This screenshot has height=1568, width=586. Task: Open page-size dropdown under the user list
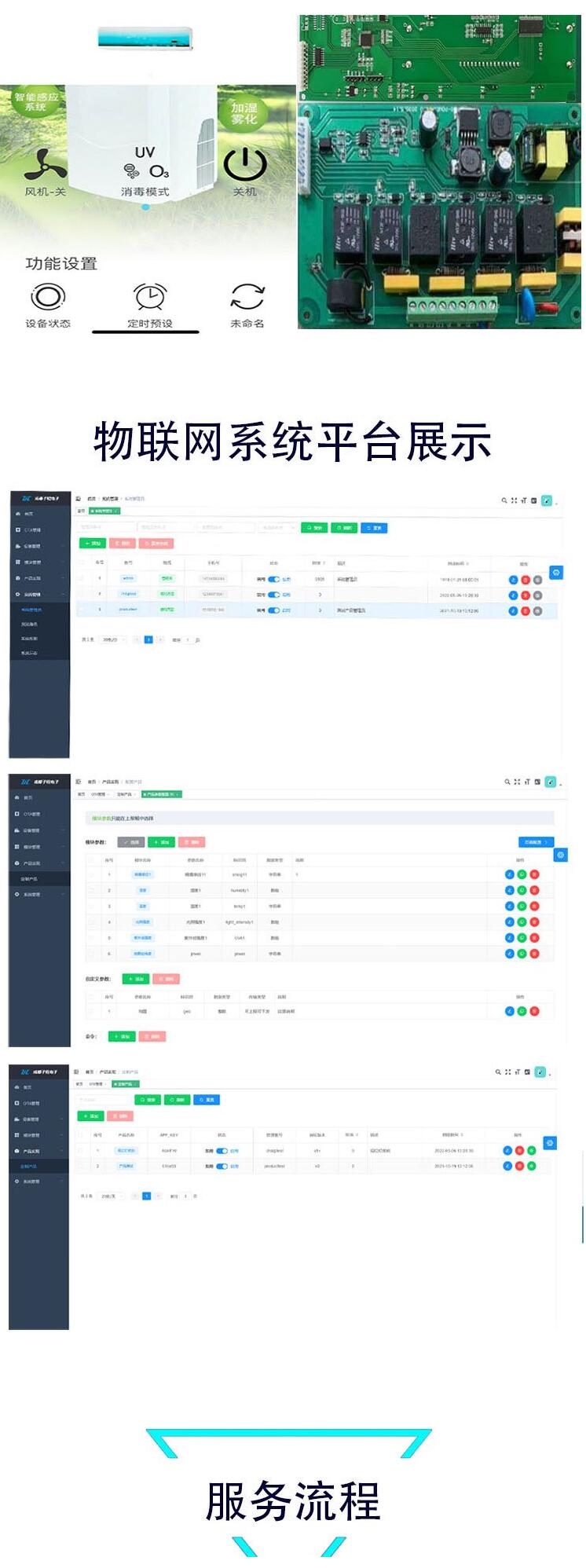pos(112,640)
